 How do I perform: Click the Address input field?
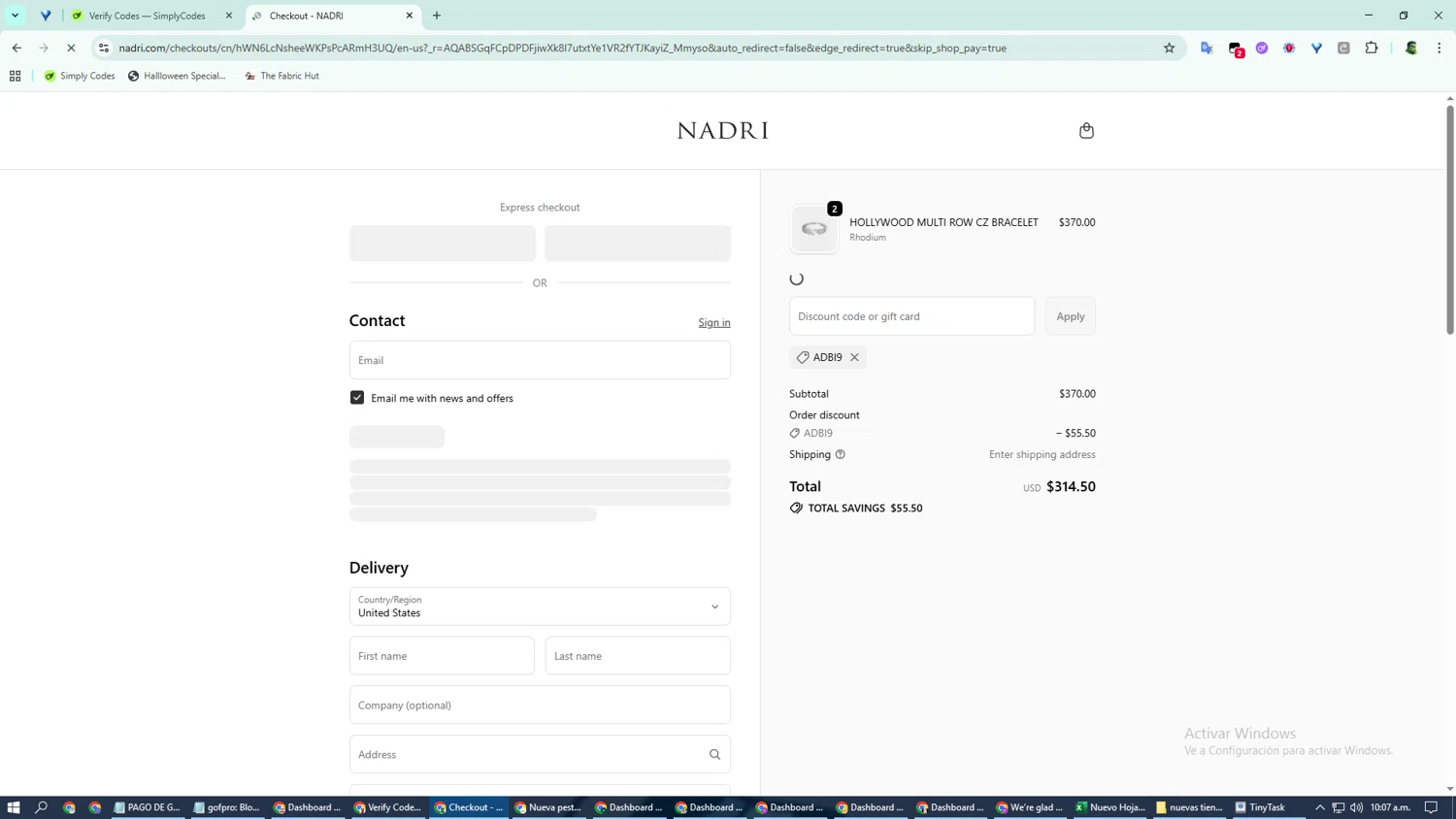coord(540,754)
